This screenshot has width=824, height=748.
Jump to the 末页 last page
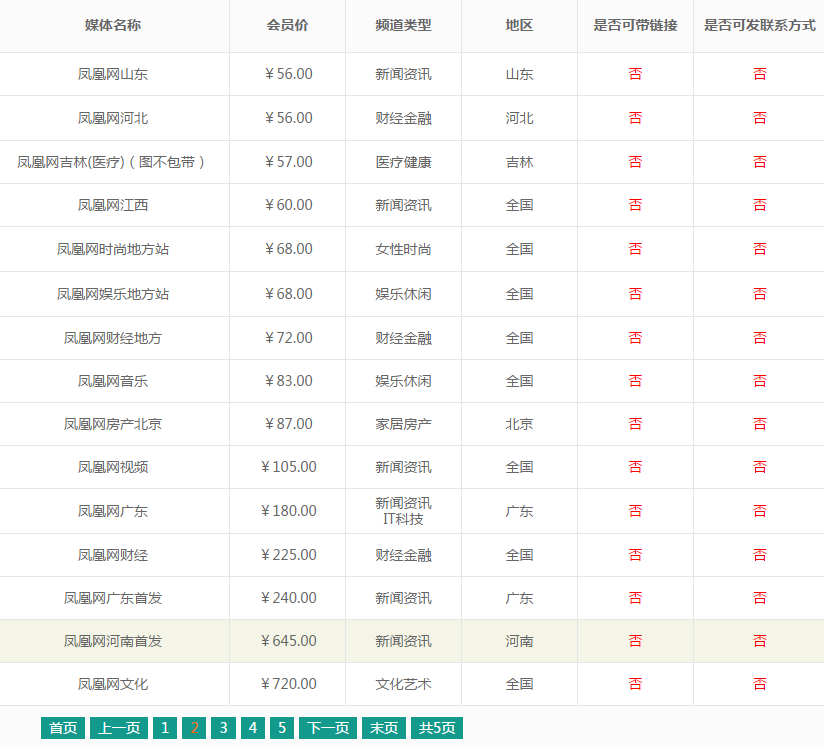point(384,728)
